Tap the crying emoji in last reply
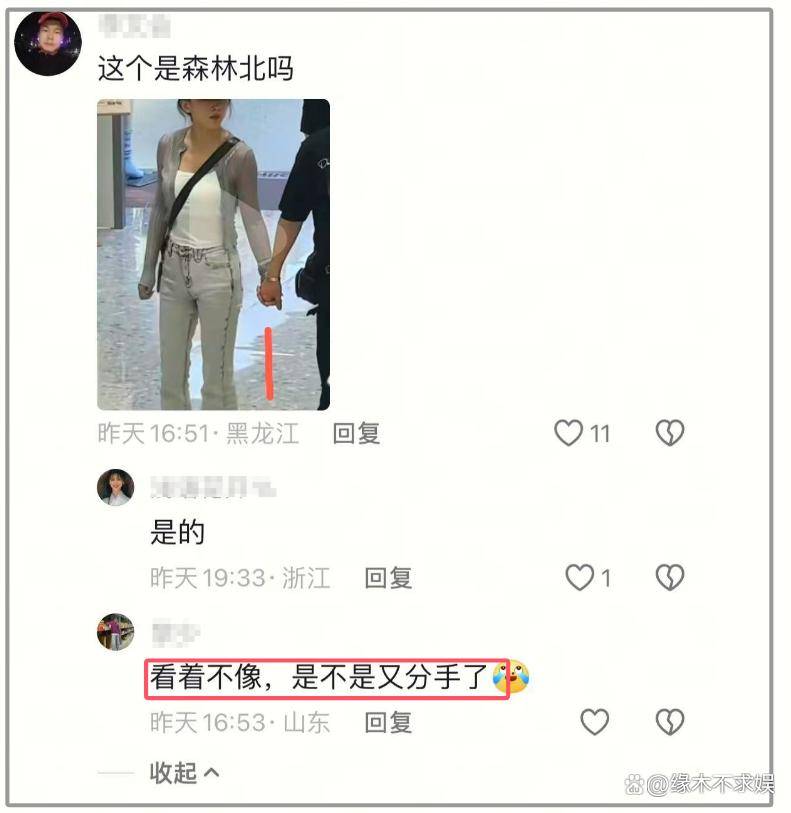 coord(511,677)
